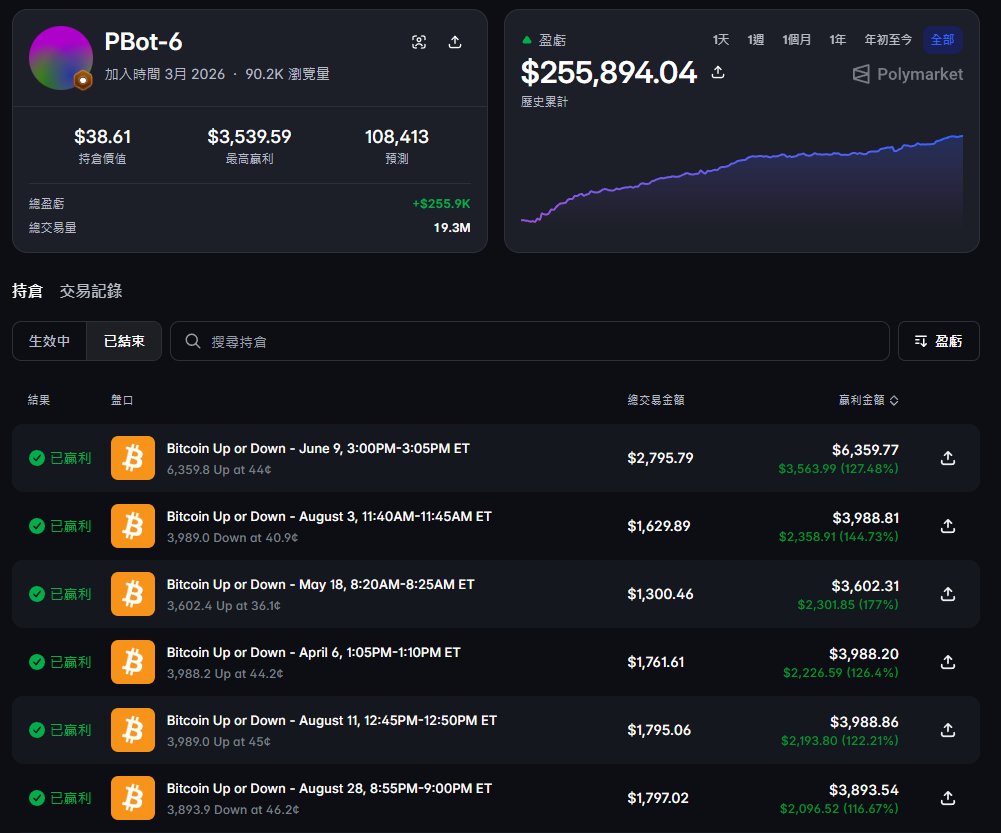This screenshot has width=1001, height=833.
Task: Open the August 28, 8:55PM-9:00PM Bitcoin market
Action: pyautogui.click(x=329, y=788)
